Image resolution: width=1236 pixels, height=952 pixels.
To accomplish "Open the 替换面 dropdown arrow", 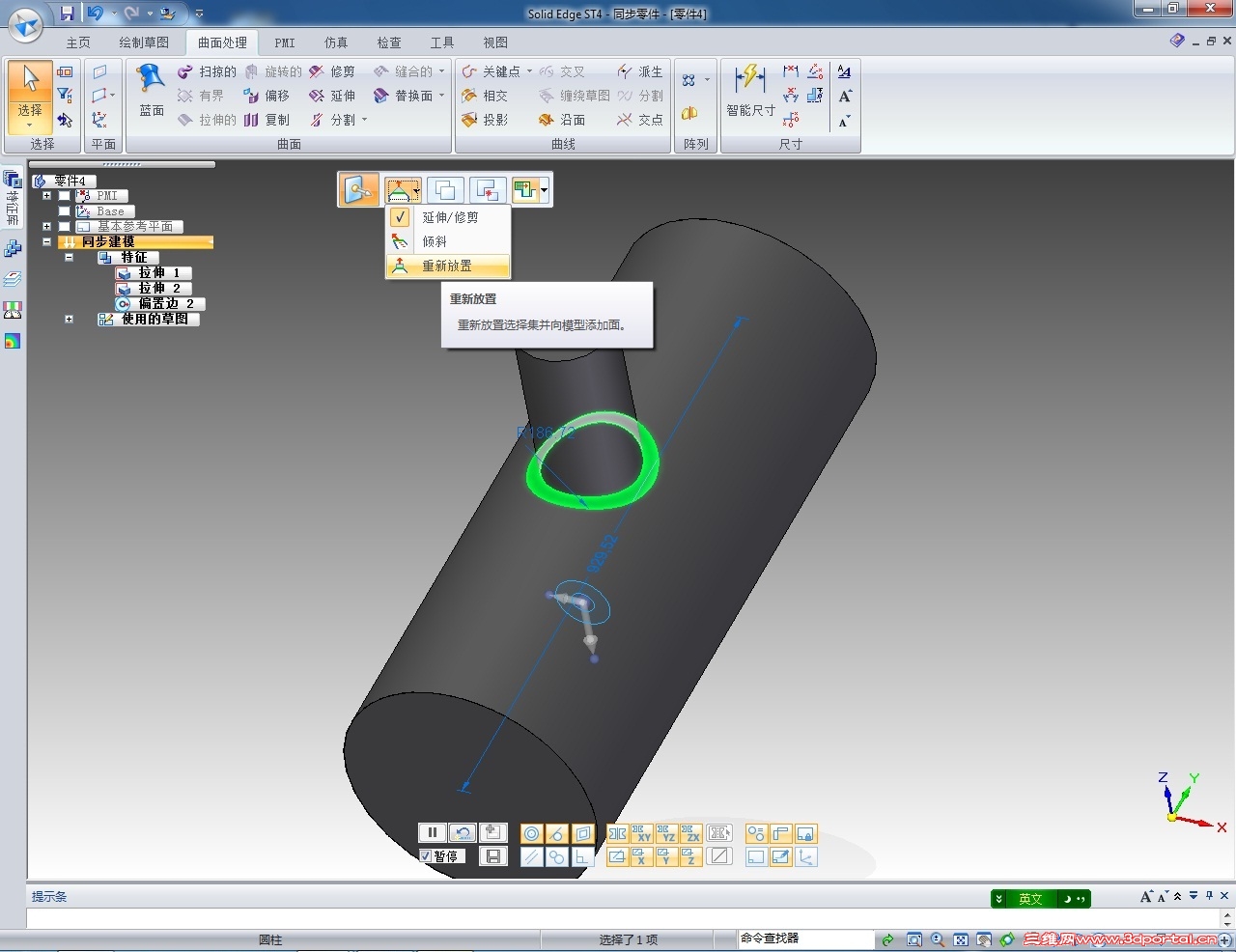I will (441, 96).
